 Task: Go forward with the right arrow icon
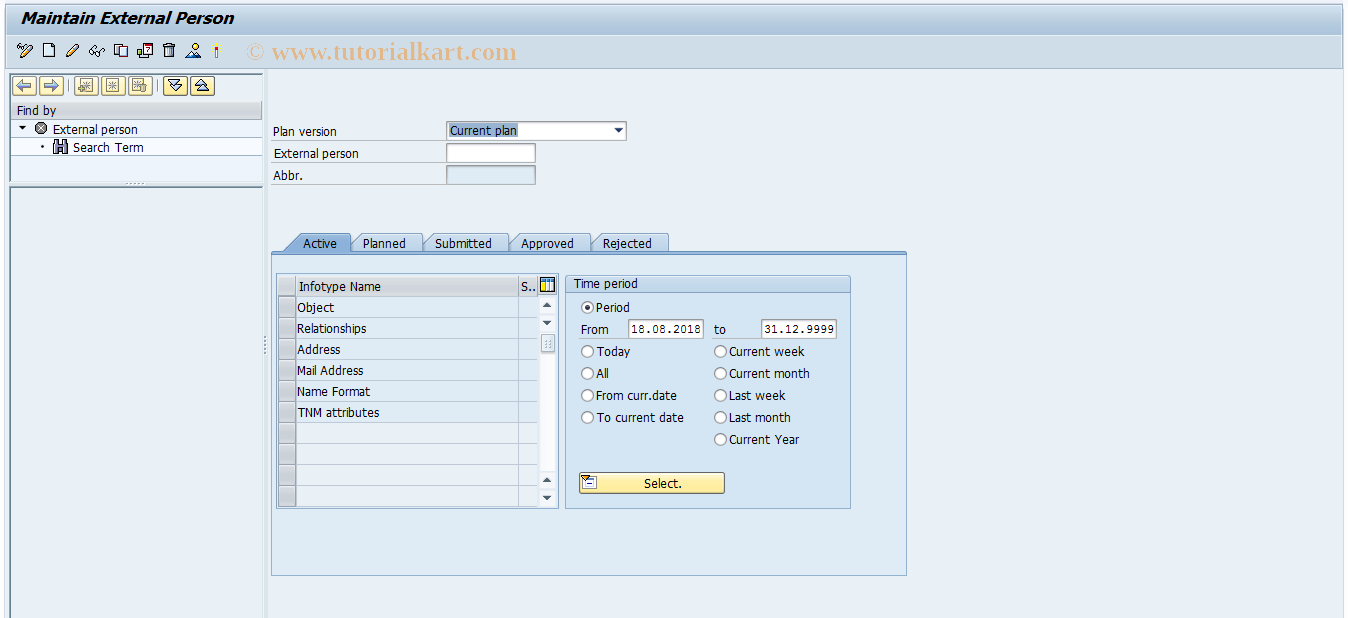click(51, 86)
